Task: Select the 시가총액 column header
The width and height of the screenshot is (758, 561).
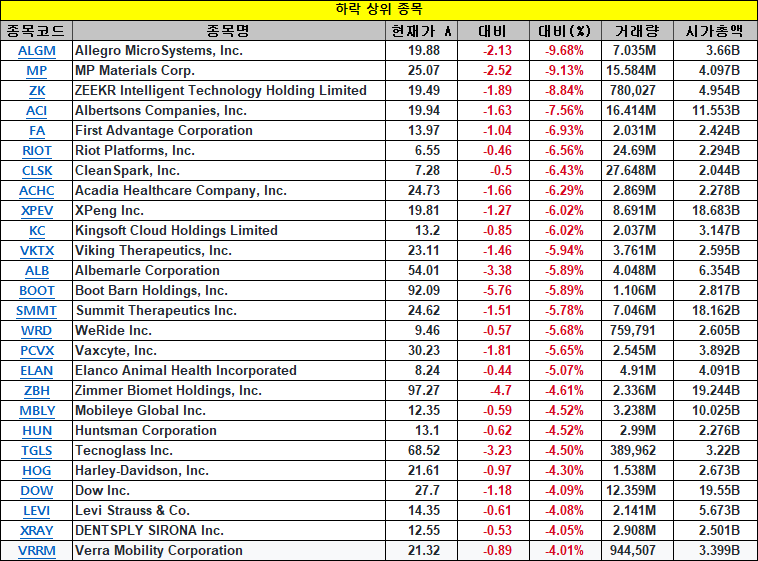Action: tap(714, 30)
